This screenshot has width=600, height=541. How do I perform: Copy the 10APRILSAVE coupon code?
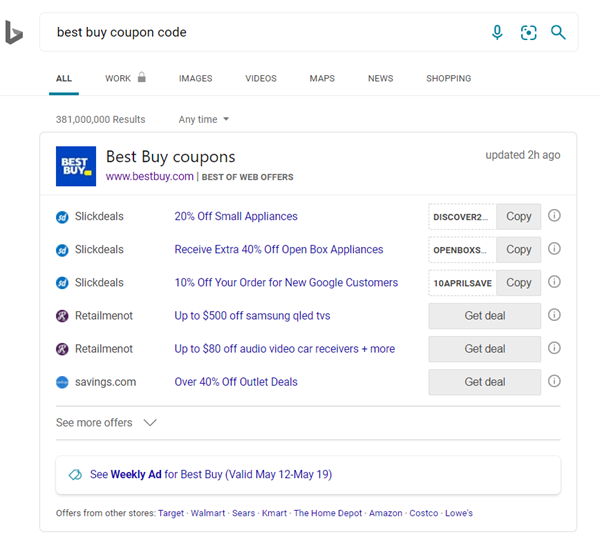(x=518, y=283)
